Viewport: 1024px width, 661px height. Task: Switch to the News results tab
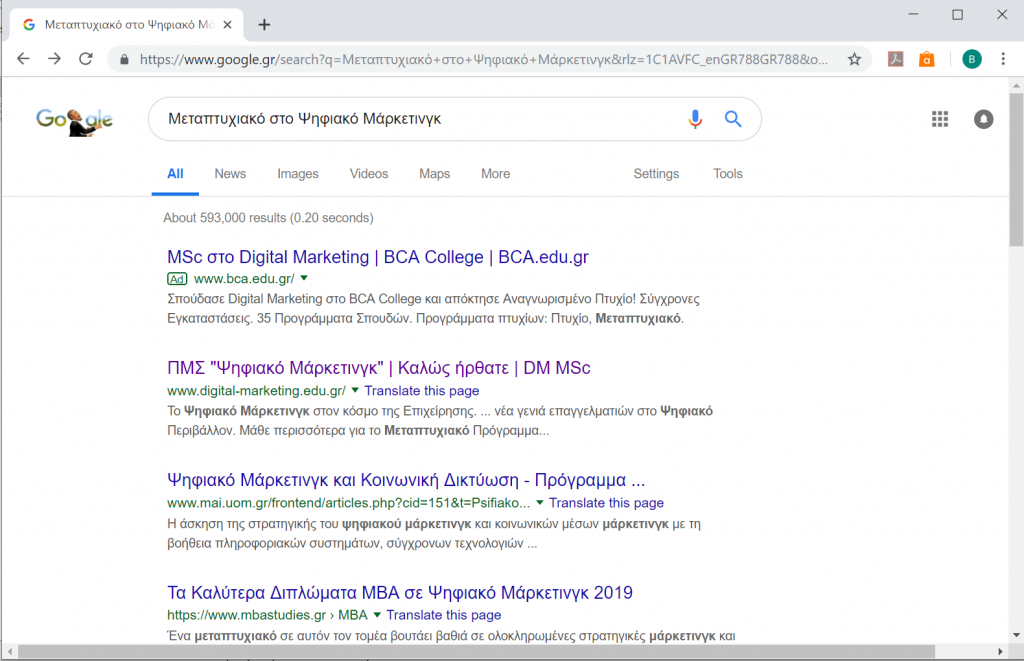[x=230, y=174]
